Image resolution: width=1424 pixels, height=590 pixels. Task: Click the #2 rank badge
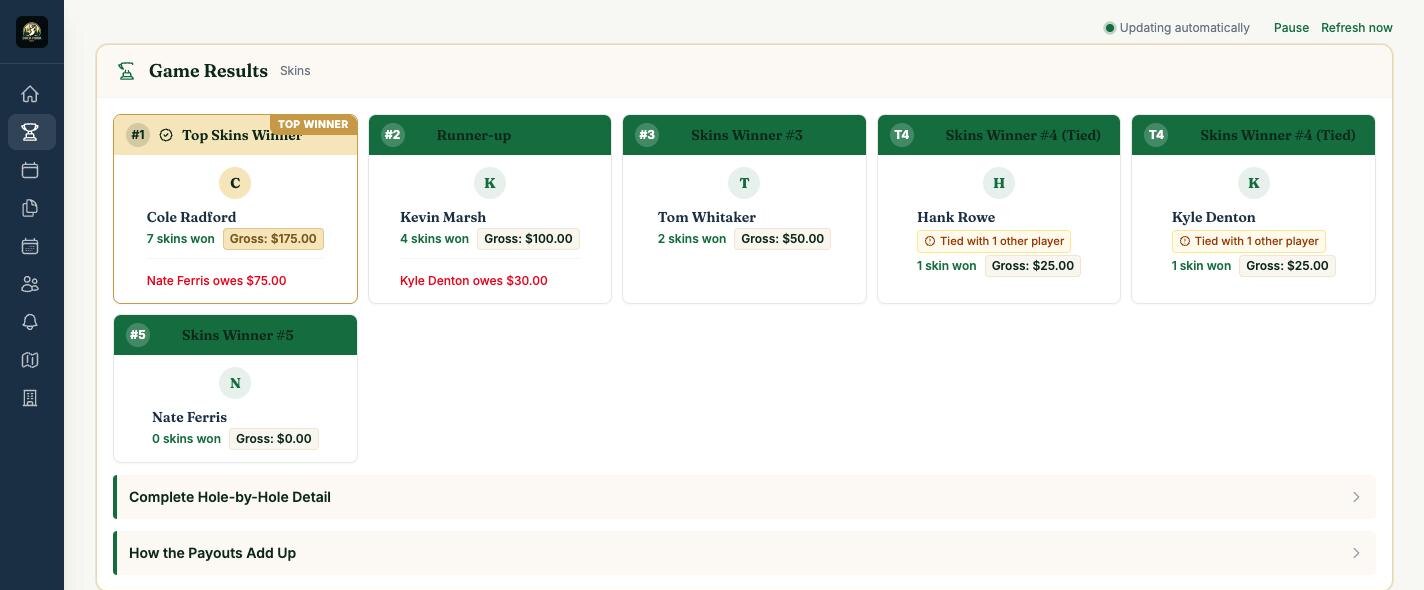point(393,135)
